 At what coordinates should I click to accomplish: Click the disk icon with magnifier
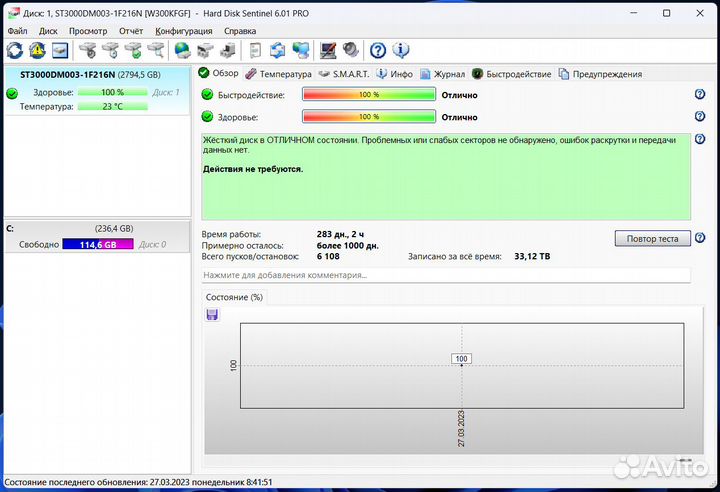click(156, 50)
